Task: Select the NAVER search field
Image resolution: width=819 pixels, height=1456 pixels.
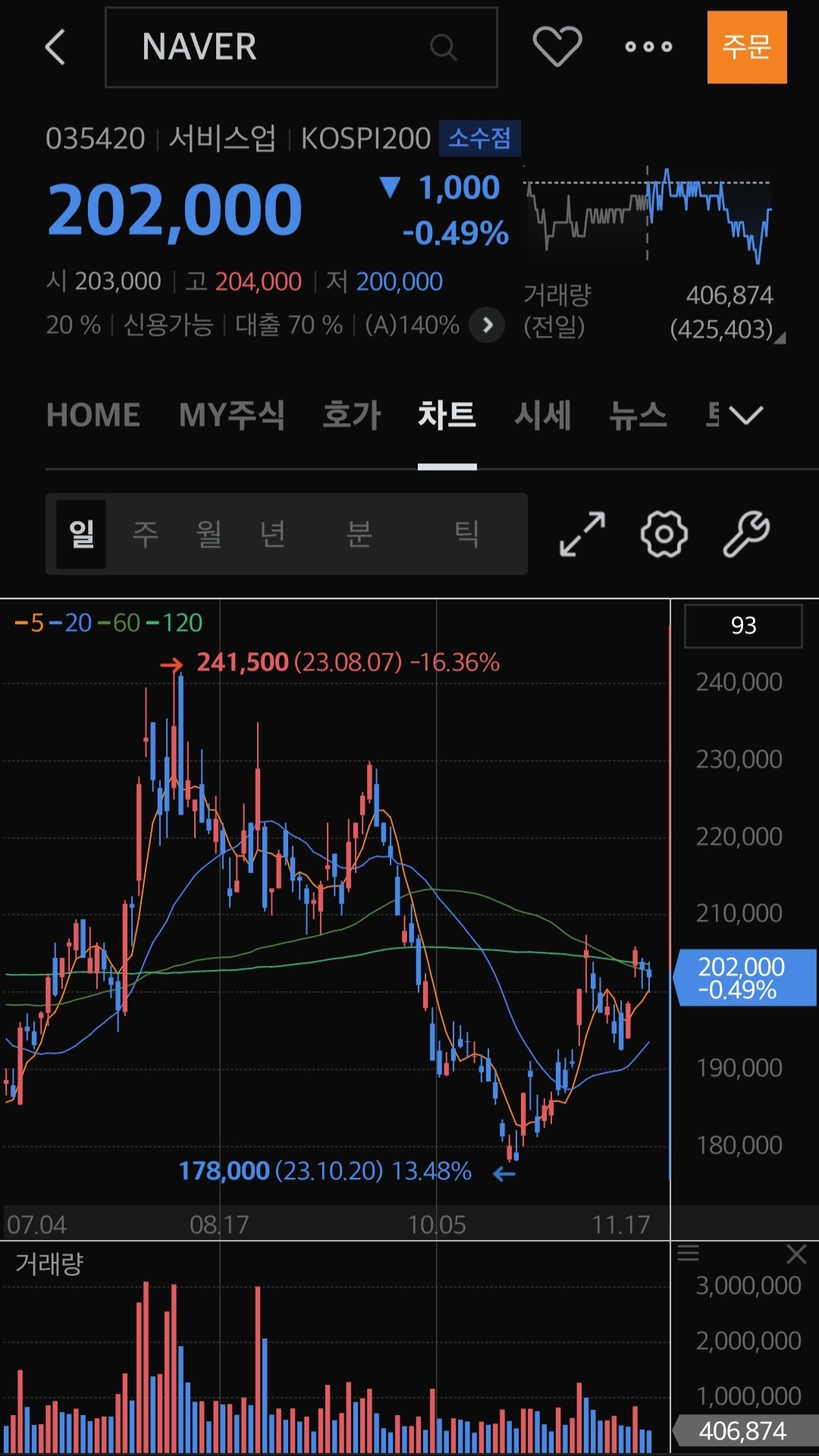Action: tap(301, 47)
